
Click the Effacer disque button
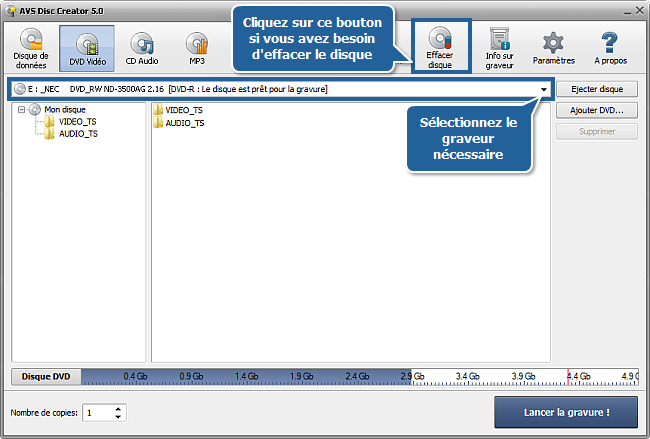coord(440,47)
